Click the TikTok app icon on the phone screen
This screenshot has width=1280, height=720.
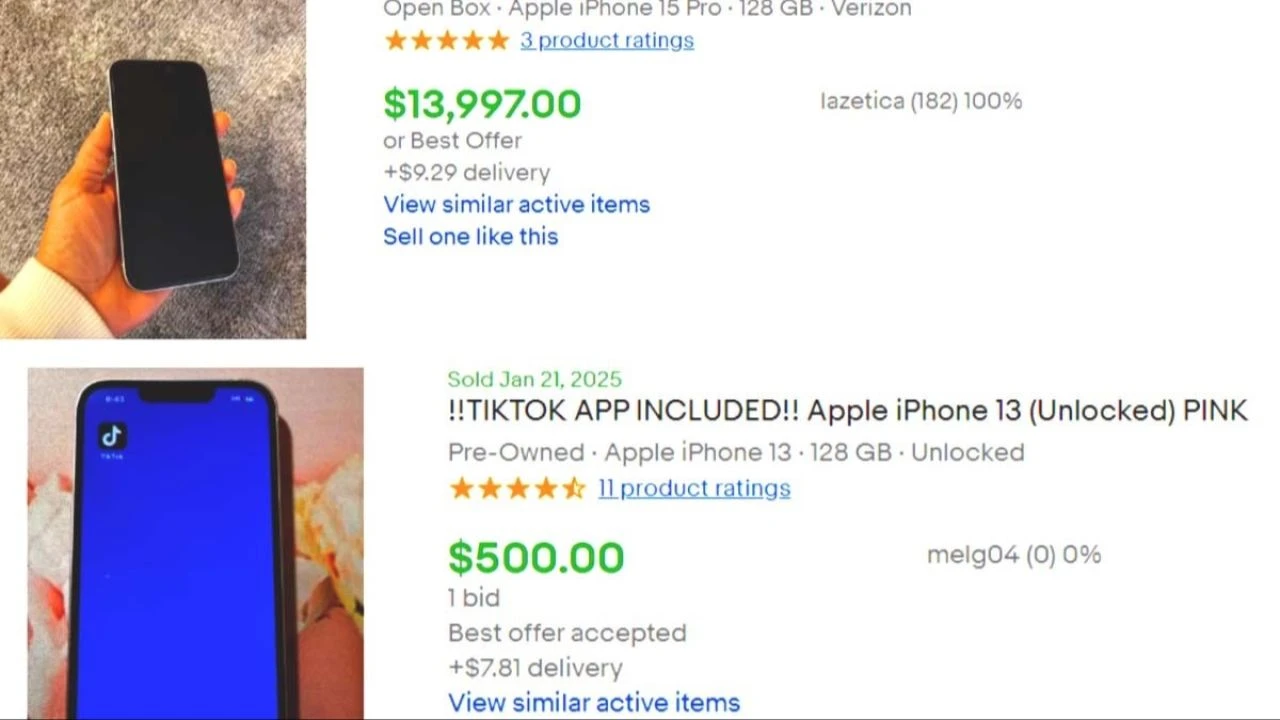tap(112, 437)
